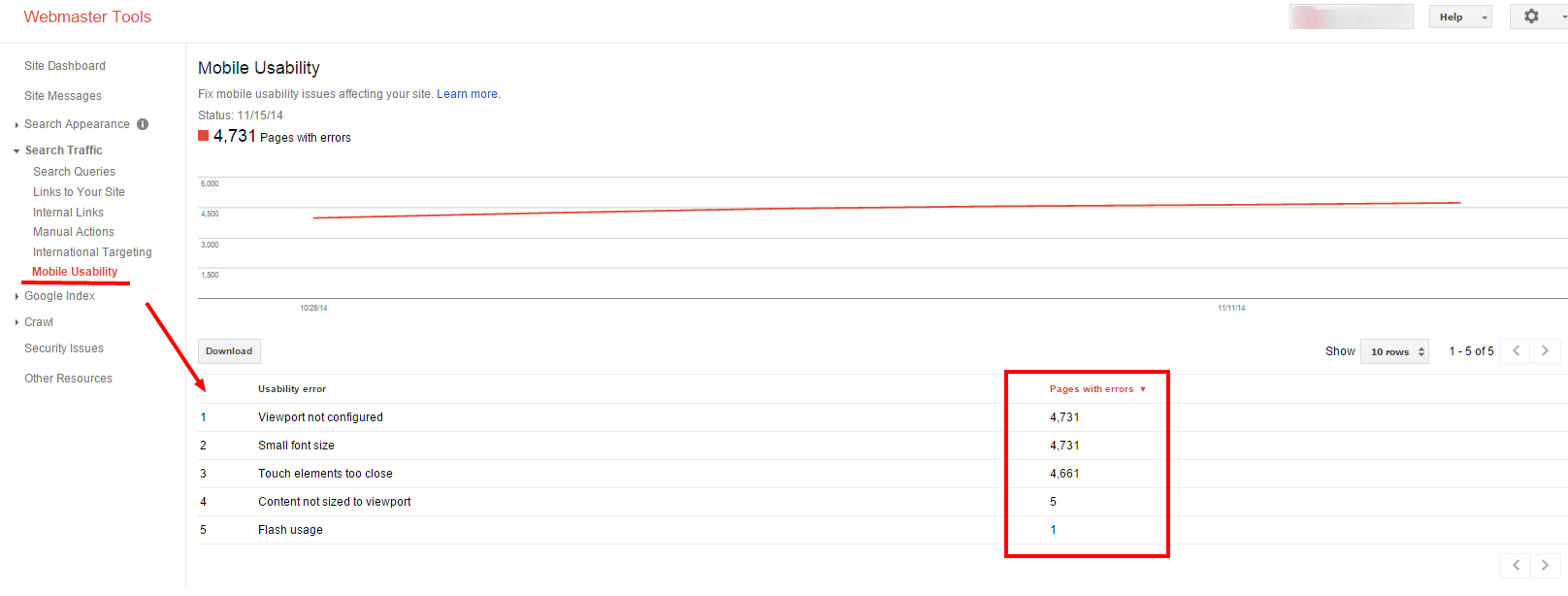This screenshot has height=596, width=1568.
Task: Click the Download button
Action: tap(229, 351)
